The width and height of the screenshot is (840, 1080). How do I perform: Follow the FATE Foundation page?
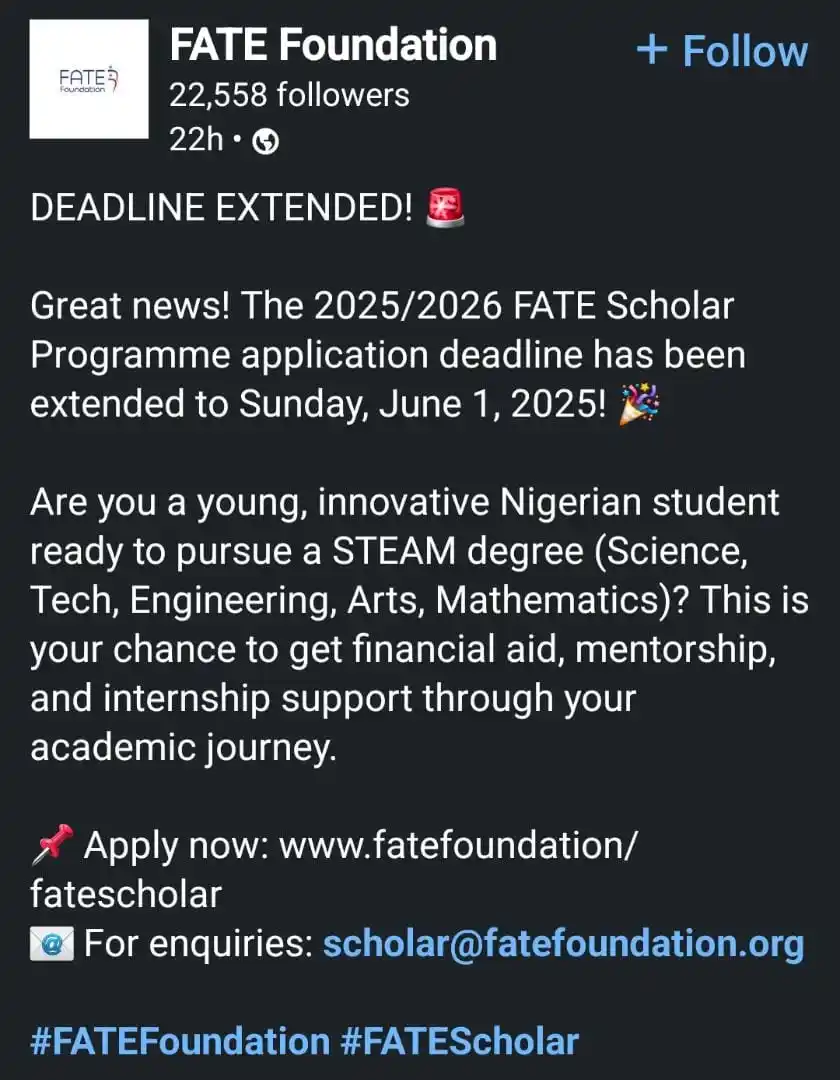pyautogui.click(x=722, y=51)
